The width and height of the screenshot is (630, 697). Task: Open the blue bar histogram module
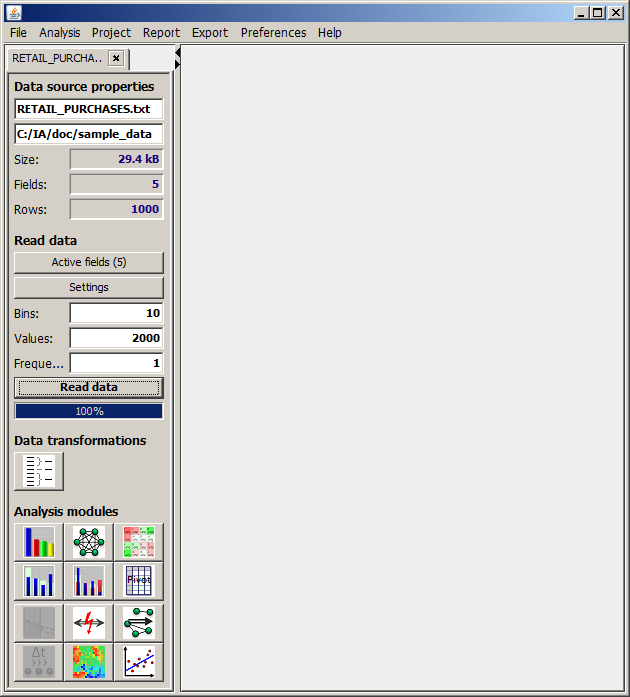(39, 581)
